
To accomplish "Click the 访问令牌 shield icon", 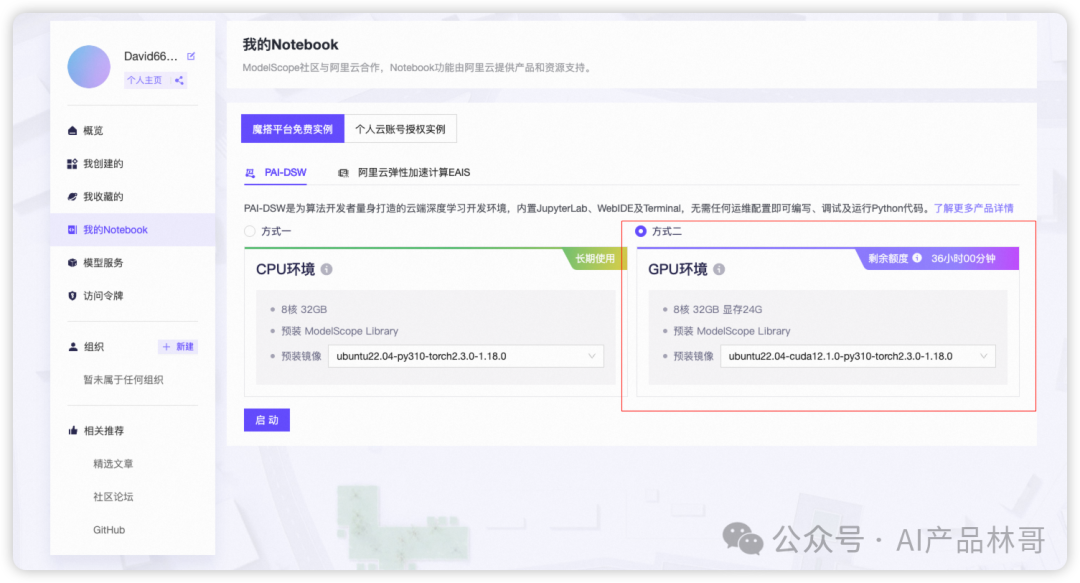I will click(x=72, y=296).
